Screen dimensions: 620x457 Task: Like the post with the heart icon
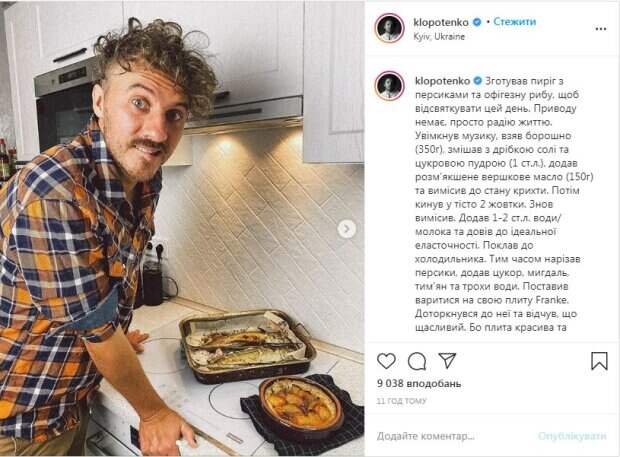click(386, 361)
